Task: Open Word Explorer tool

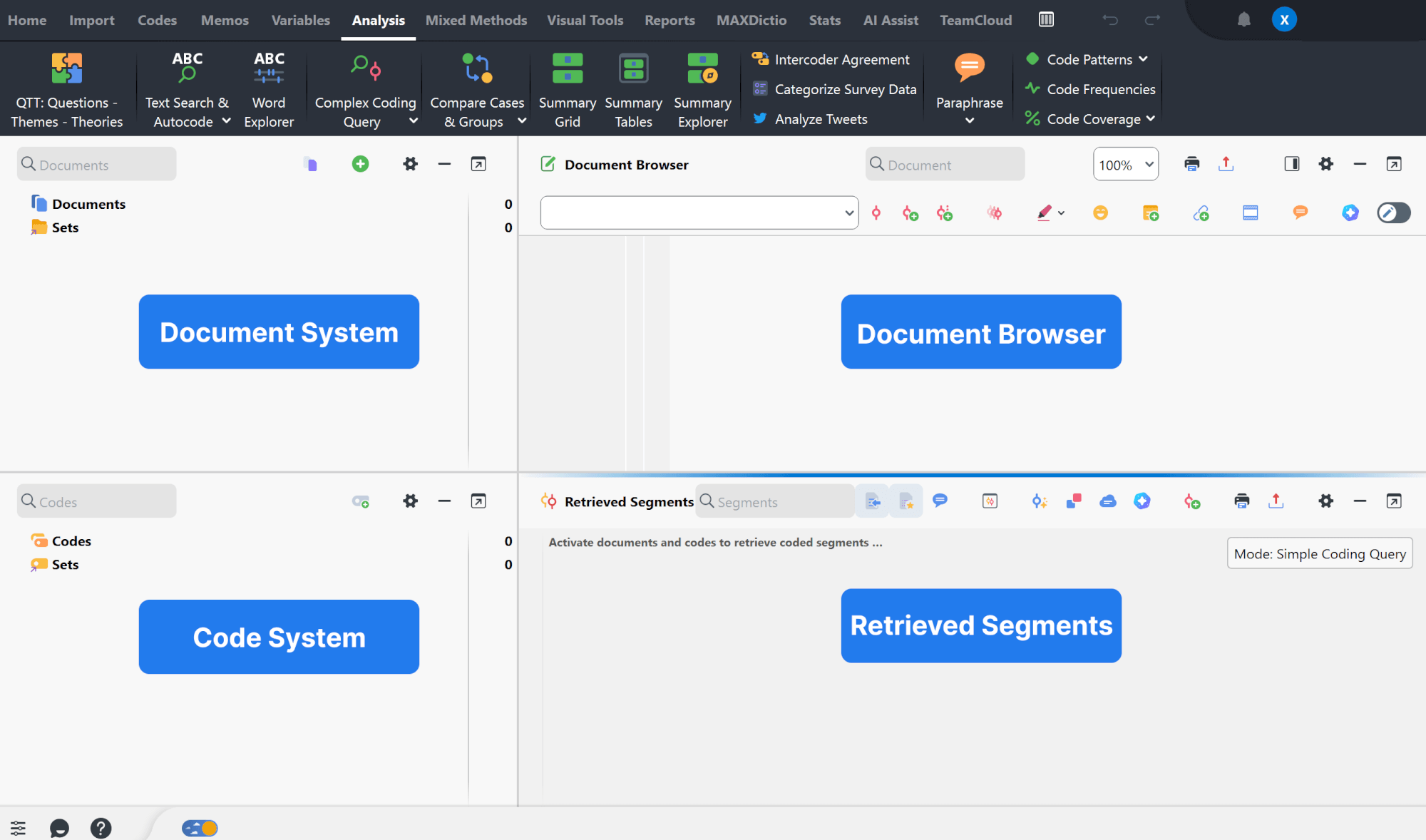Action: coord(269,90)
